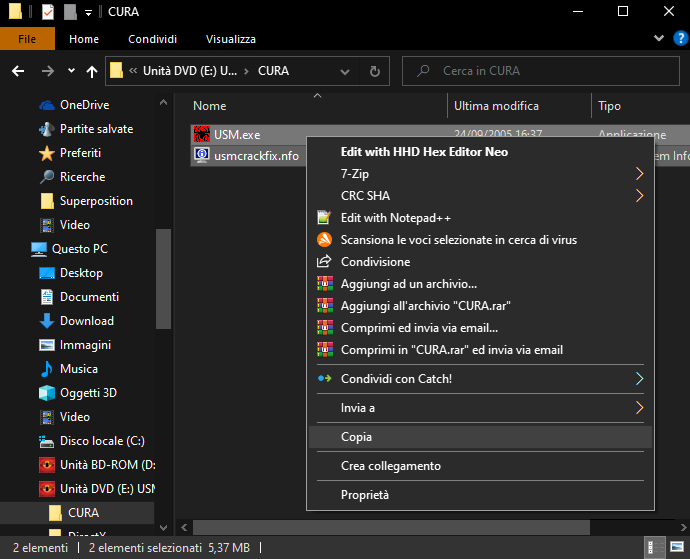The image size is (690, 559).
Task: Click Unità DVD (E:) breadcrumb in address bar
Action: 190,71
